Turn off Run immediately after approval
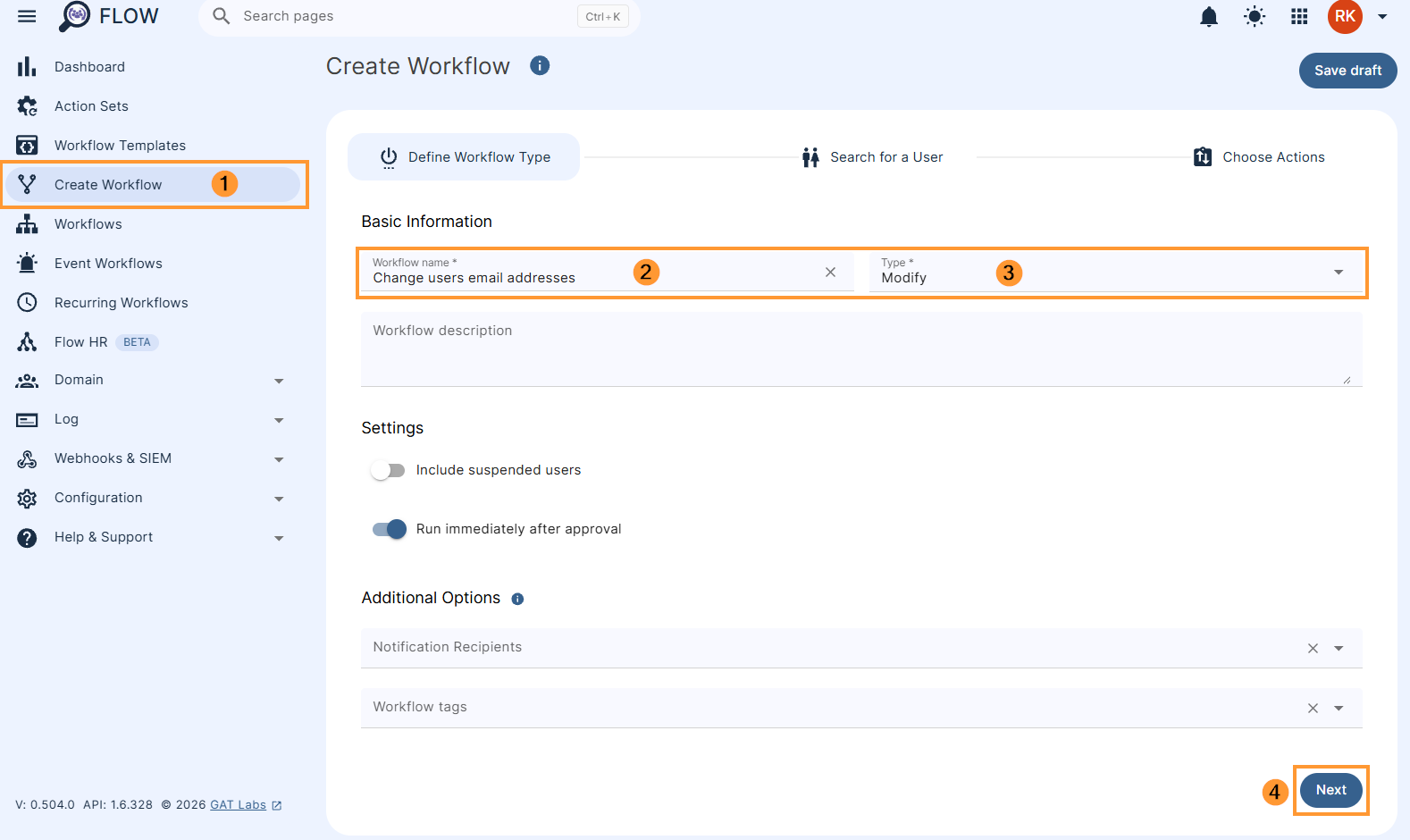1410x840 pixels. coord(389,529)
